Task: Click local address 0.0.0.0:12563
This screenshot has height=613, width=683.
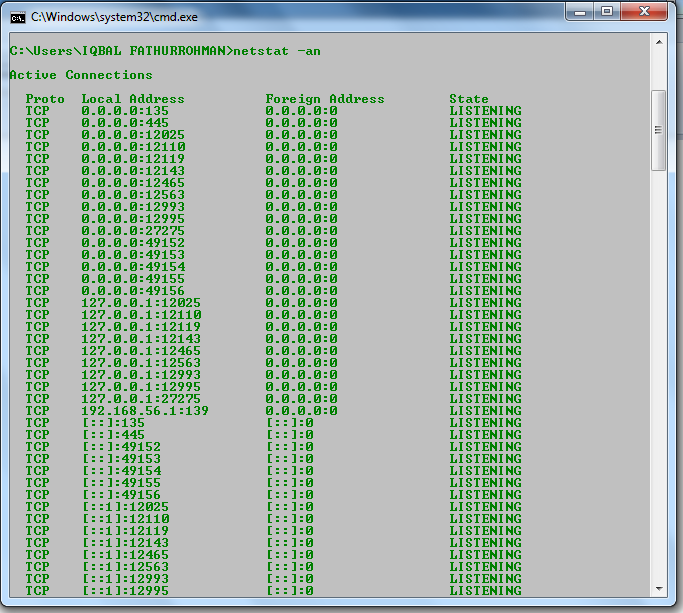Action: pos(133,195)
